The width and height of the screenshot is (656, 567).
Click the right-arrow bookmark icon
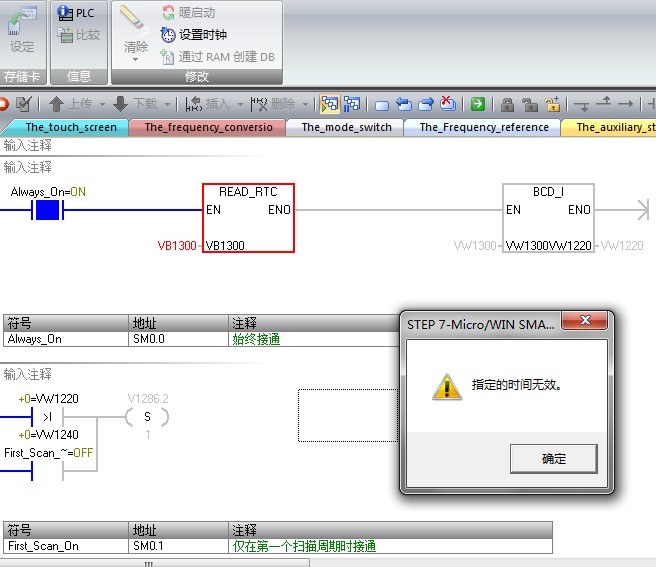click(x=426, y=104)
